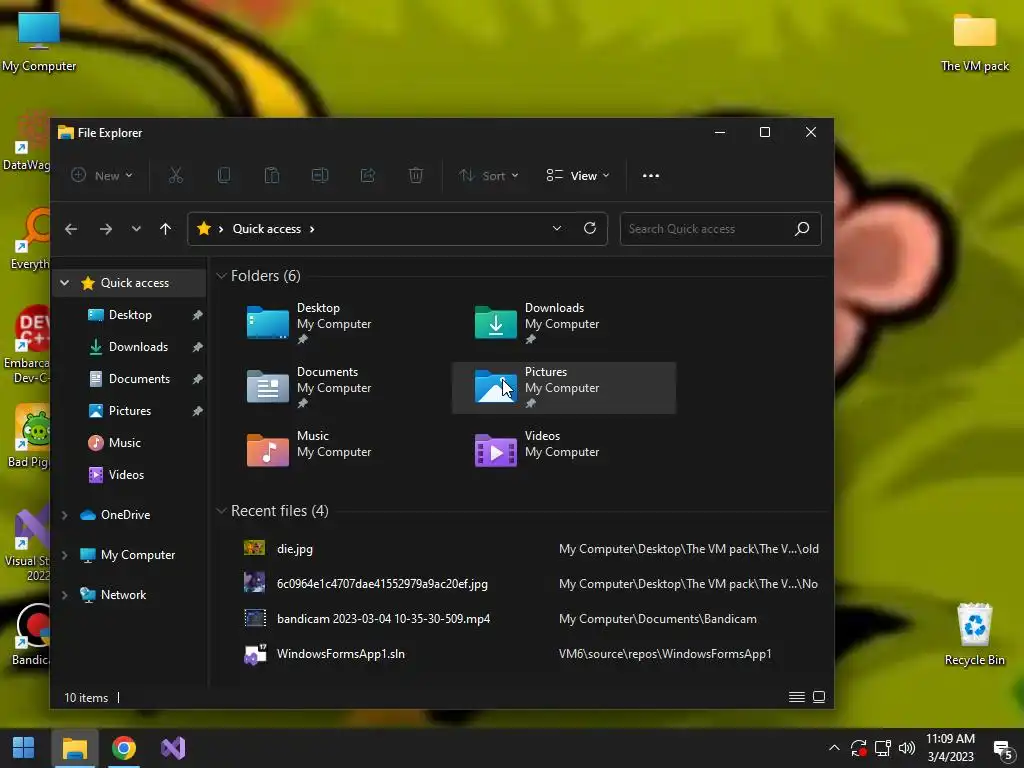The height and width of the screenshot is (768, 1024).
Task: Collapse Quick access tree node chevron
Action: (x=65, y=283)
